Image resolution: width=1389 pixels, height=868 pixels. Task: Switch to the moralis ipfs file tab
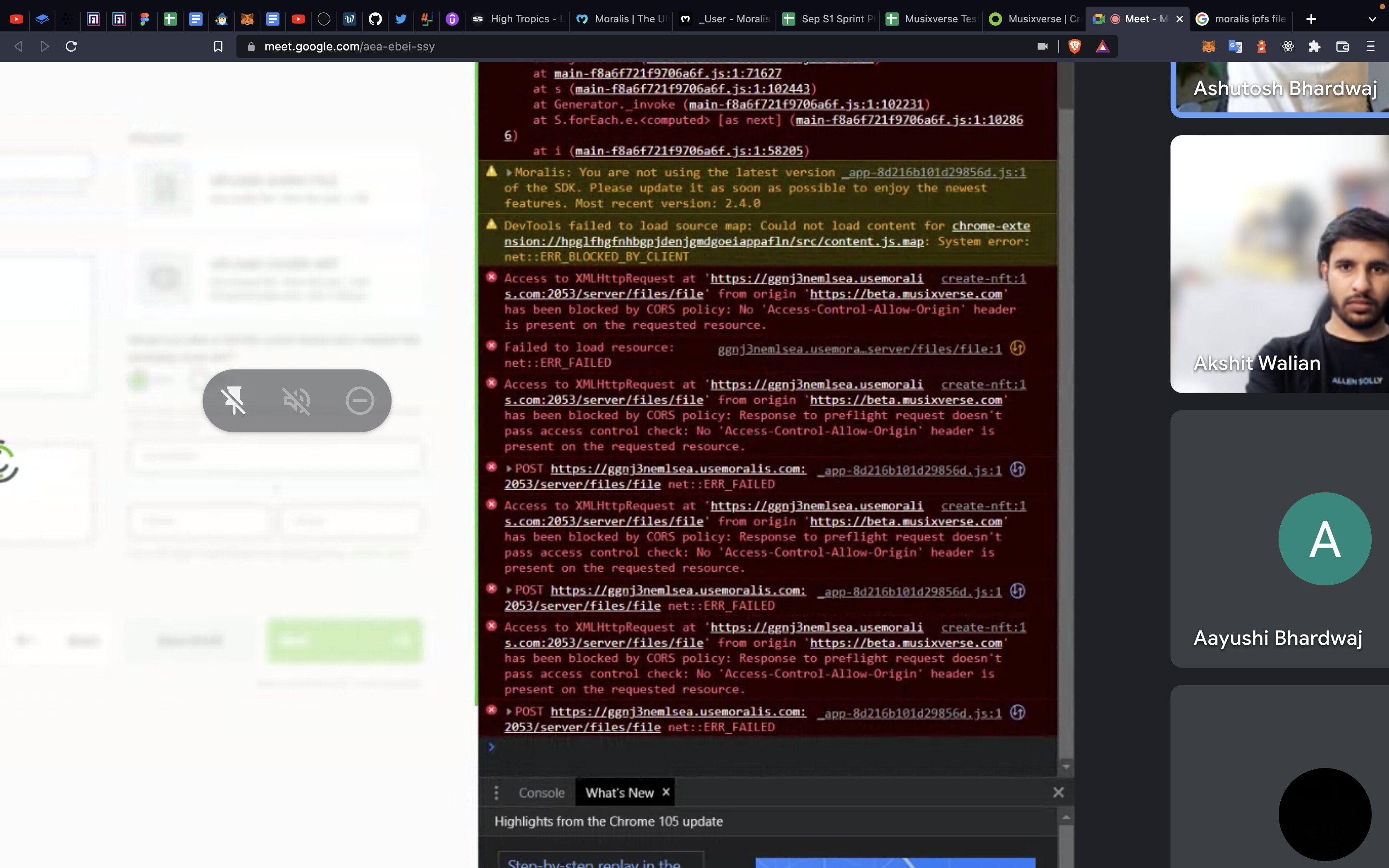click(1241, 19)
